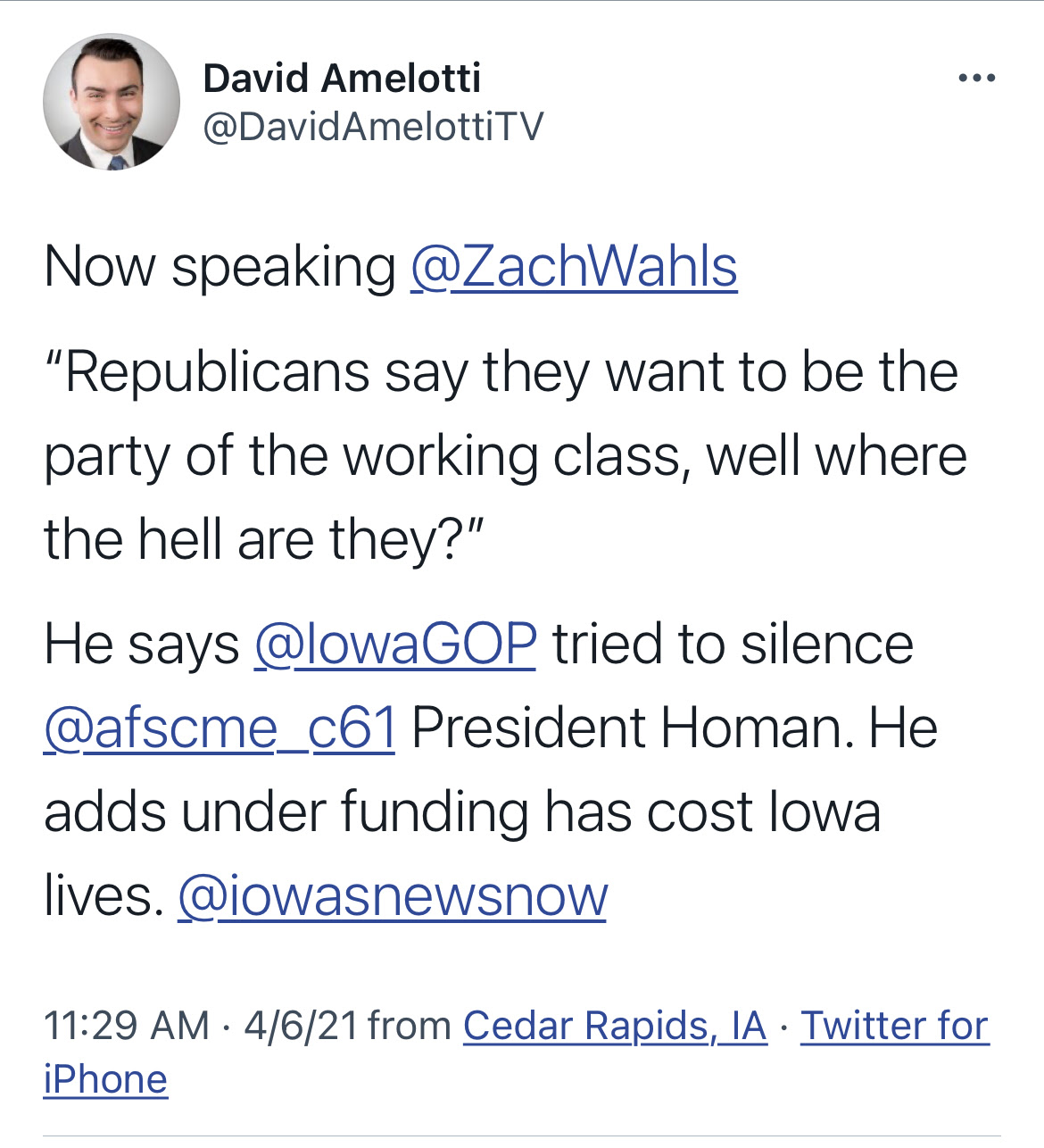Open the @ZachWahls mention
The height and width of the screenshot is (1148, 1044).
pos(574,266)
